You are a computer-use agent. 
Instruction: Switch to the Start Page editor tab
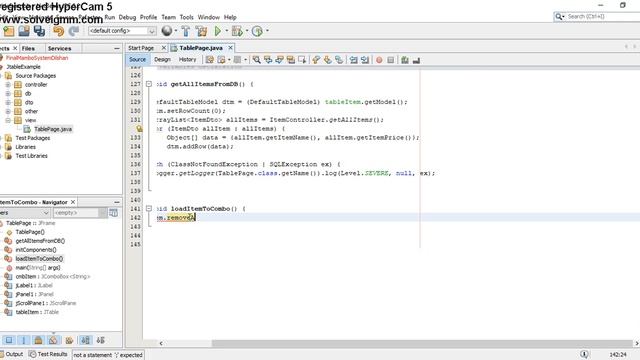click(141, 48)
